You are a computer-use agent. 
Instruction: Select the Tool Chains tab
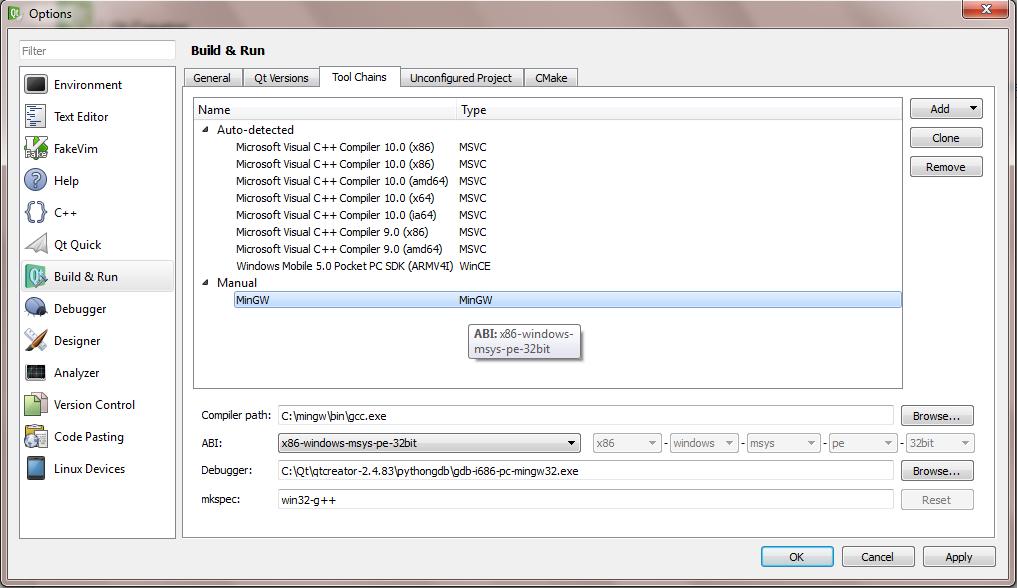[x=359, y=76]
